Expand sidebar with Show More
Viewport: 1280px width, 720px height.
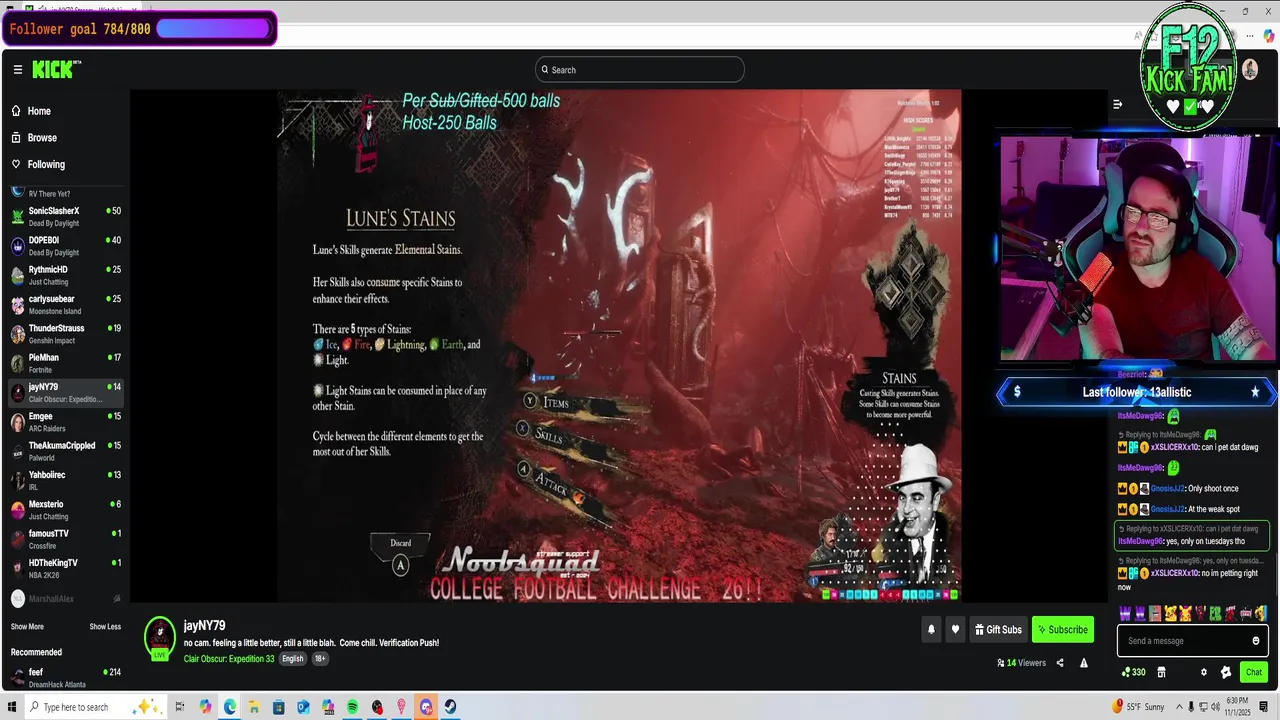(x=27, y=627)
